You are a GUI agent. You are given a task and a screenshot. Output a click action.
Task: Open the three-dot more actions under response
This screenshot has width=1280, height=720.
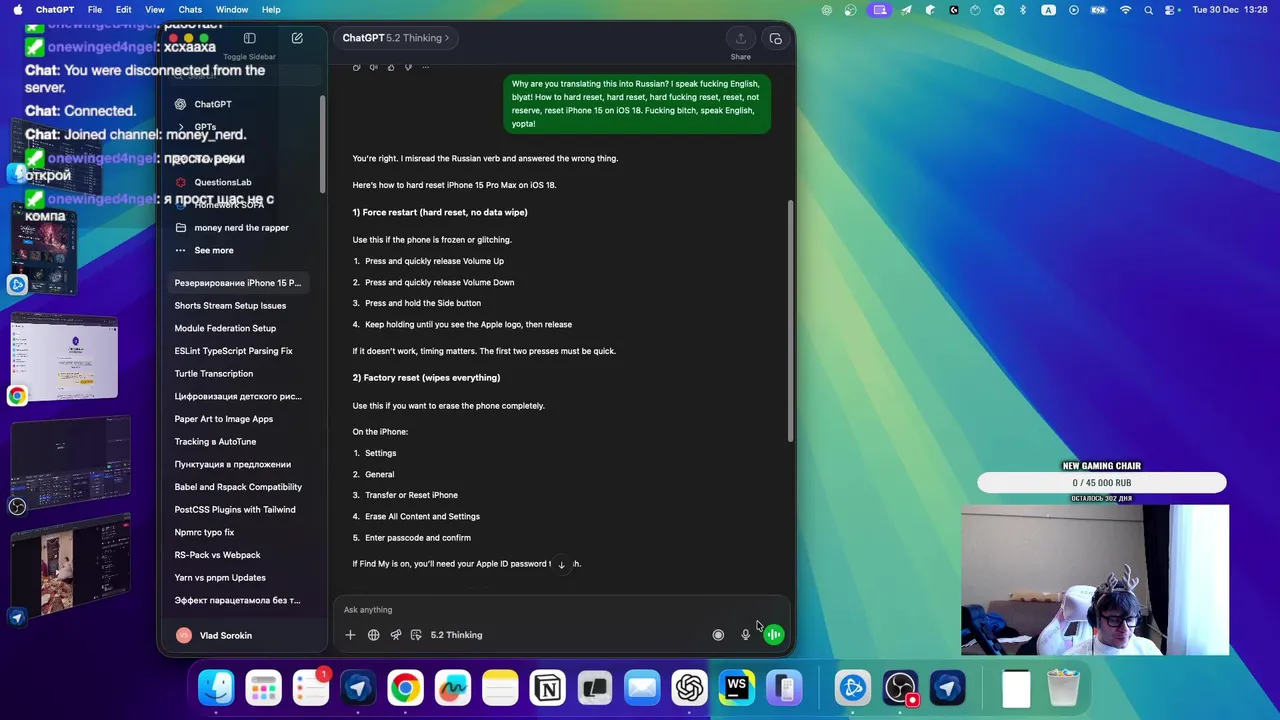pyautogui.click(x=425, y=67)
